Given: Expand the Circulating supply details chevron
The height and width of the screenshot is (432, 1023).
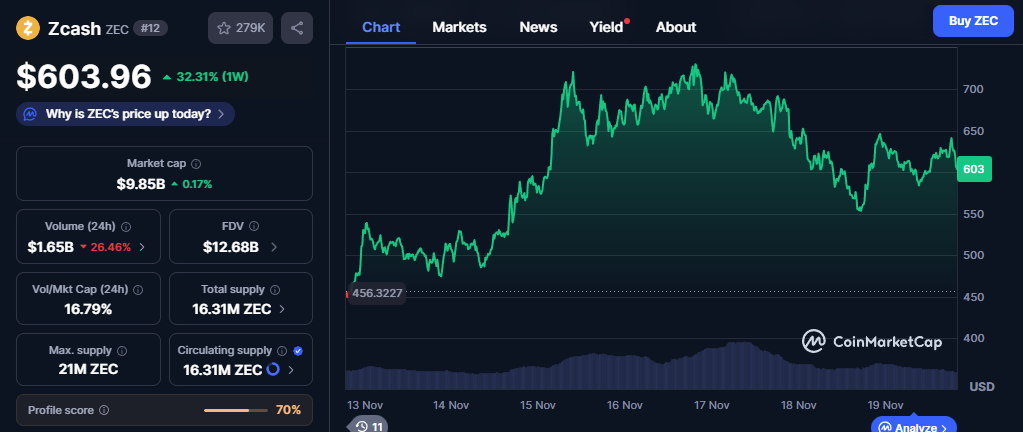Looking at the screenshot, I should (291, 370).
